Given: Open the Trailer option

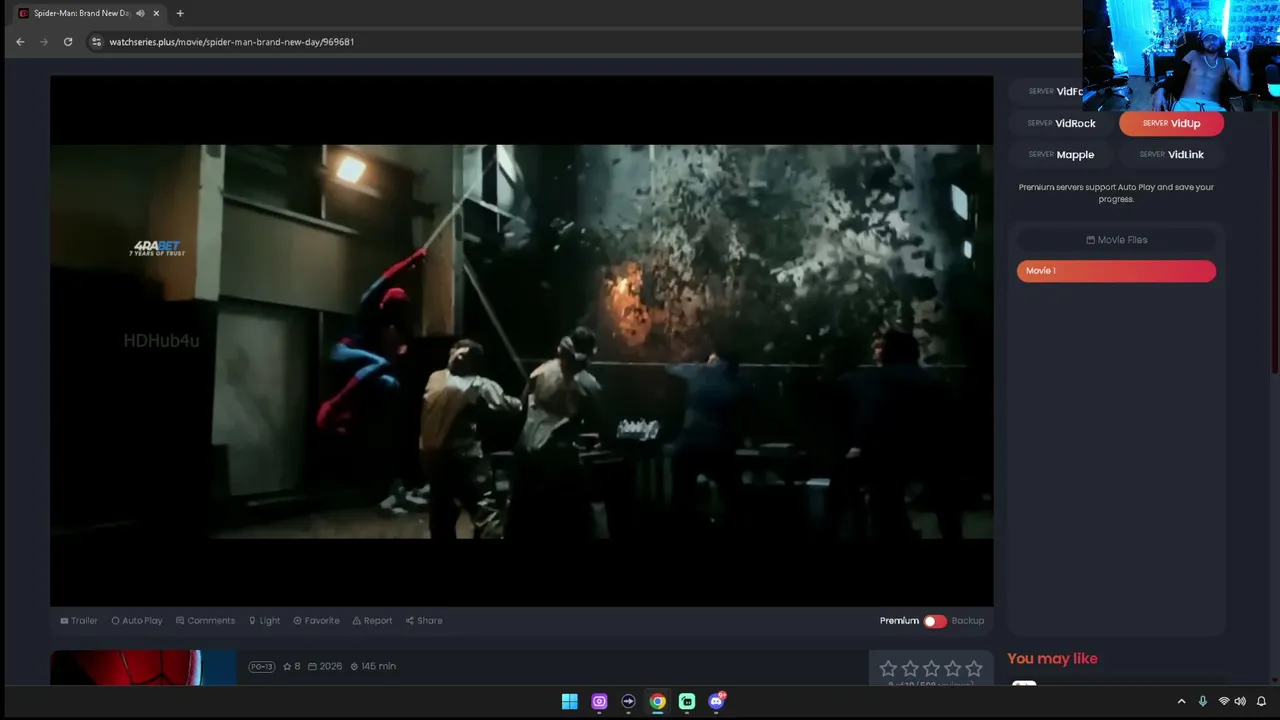Looking at the screenshot, I should 79,621.
